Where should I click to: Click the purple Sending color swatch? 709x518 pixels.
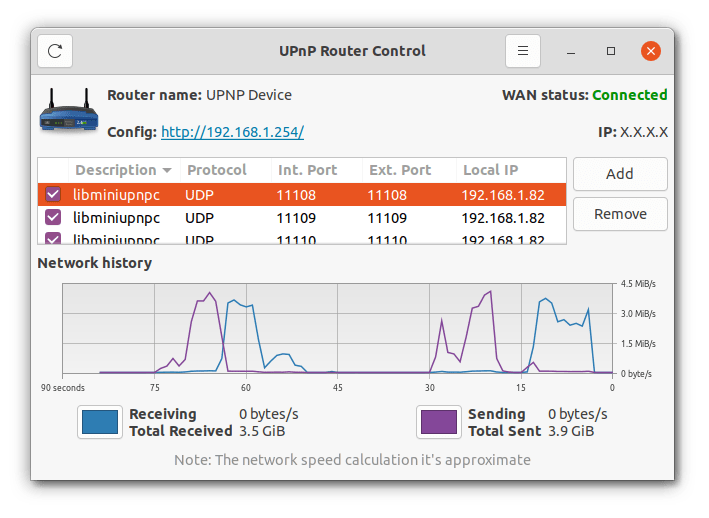coord(439,422)
